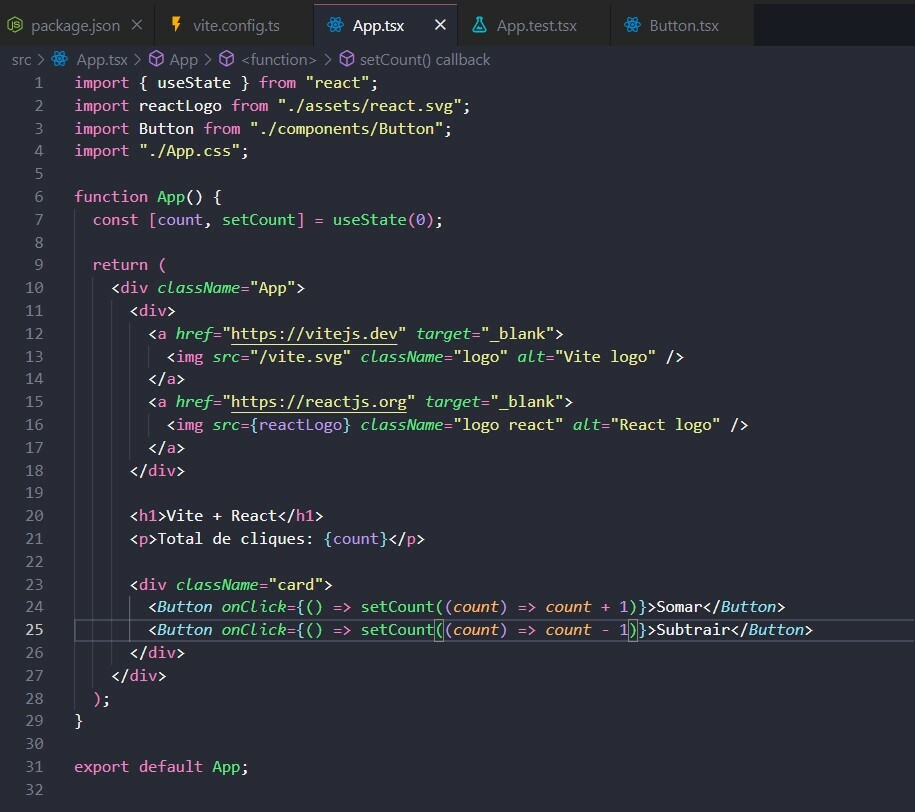Follow the https://reactjs.org link

(x=319, y=402)
